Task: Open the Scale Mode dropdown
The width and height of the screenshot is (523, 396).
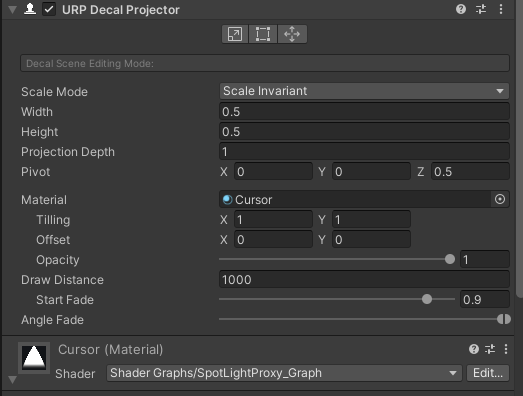Action: pyautogui.click(x=364, y=91)
